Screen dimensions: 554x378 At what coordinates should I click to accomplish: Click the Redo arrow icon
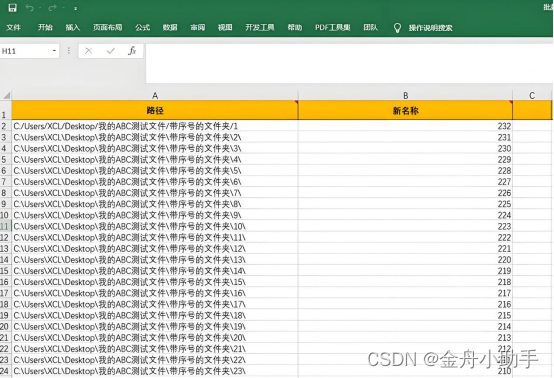pyautogui.click(x=52, y=8)
